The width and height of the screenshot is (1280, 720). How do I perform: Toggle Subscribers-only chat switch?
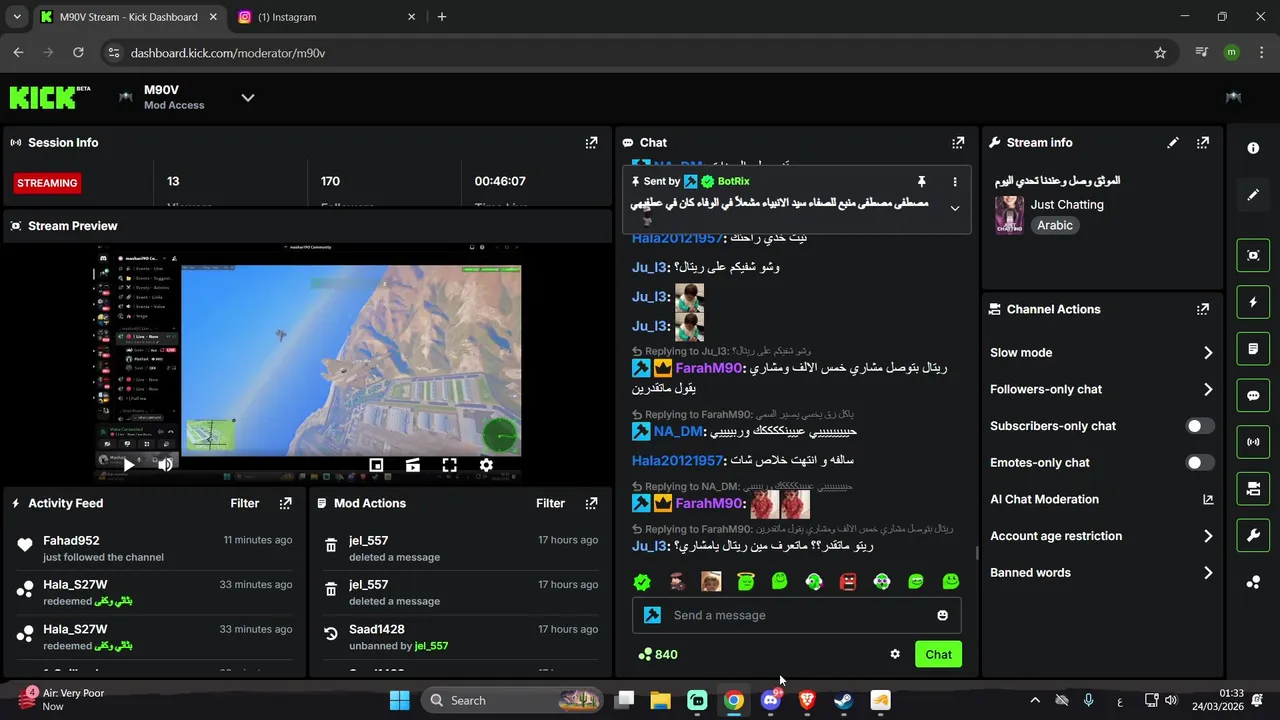pyautogui.click(x=1200, y=426)
